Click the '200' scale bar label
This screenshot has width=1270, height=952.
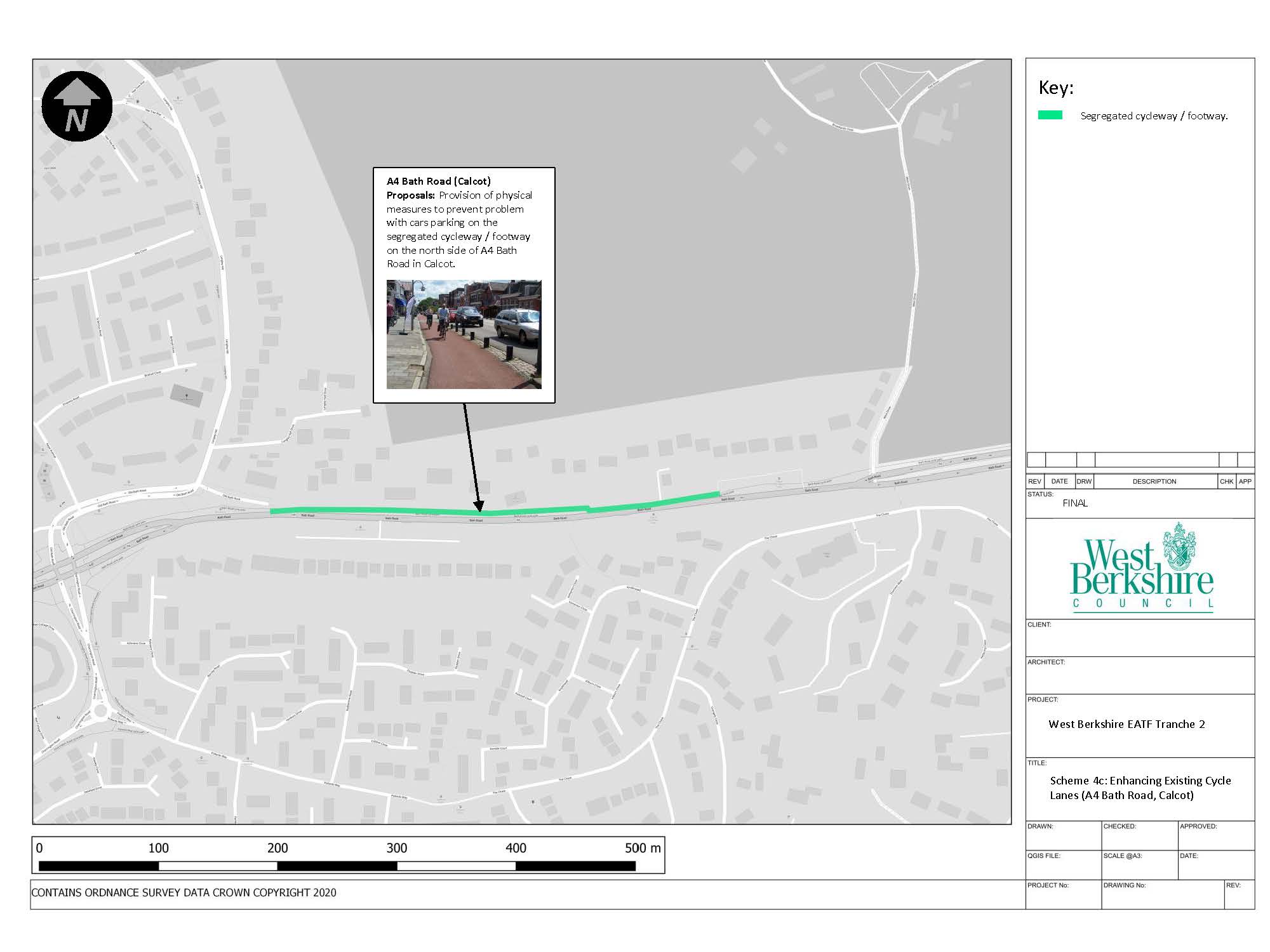pos(277,848)
